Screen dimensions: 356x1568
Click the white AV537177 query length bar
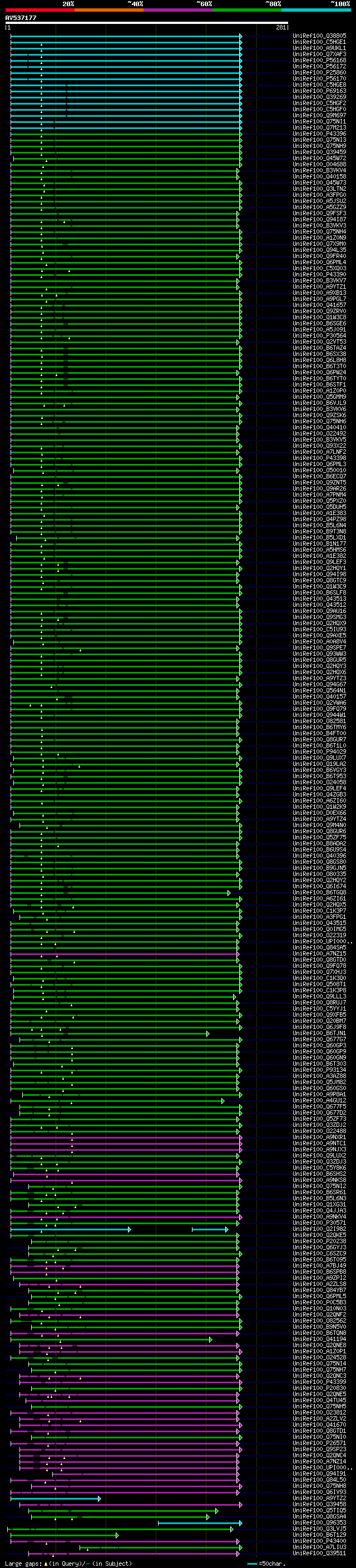147,22
